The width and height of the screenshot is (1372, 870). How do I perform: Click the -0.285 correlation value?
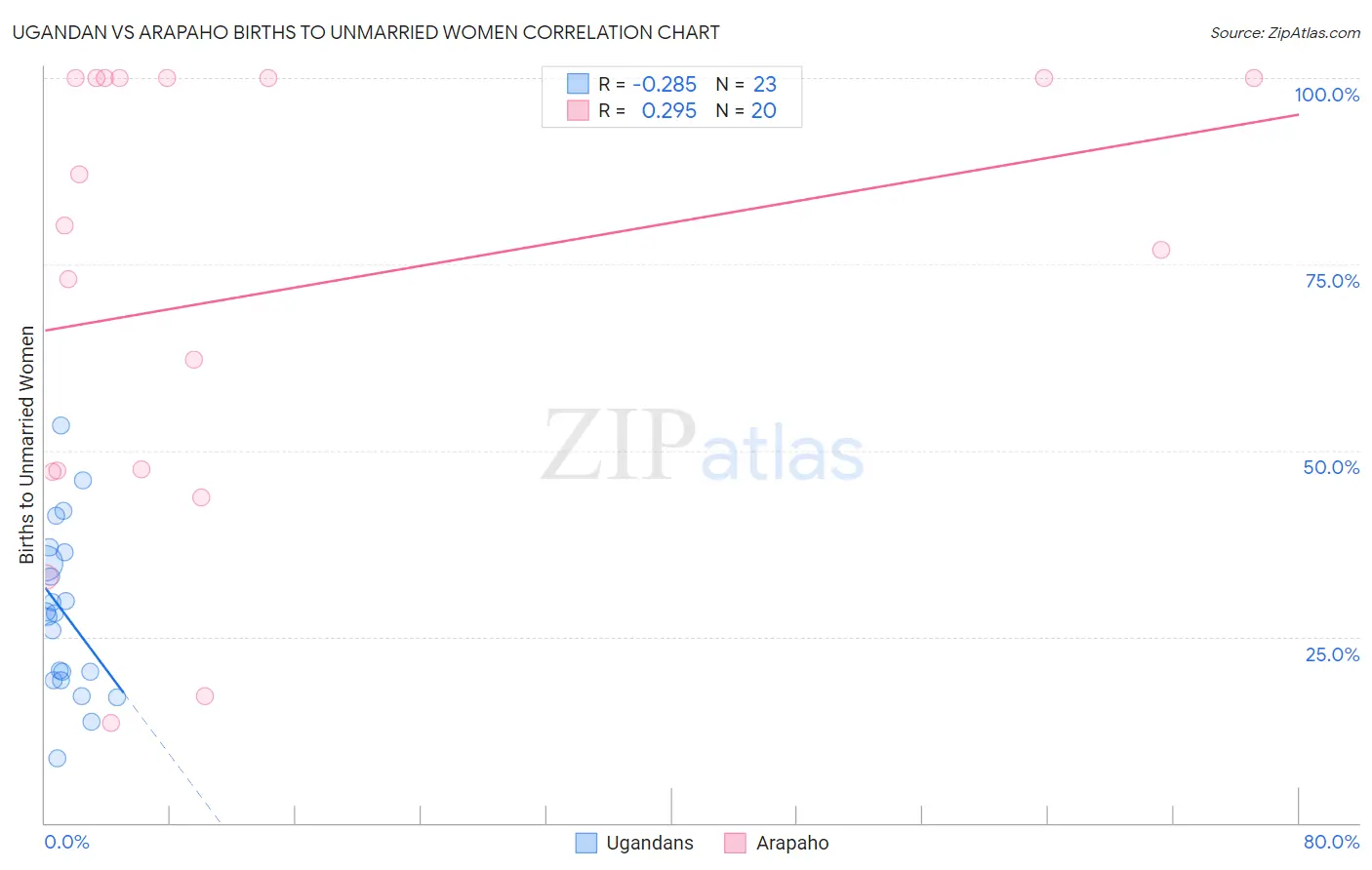click(664, 85)
